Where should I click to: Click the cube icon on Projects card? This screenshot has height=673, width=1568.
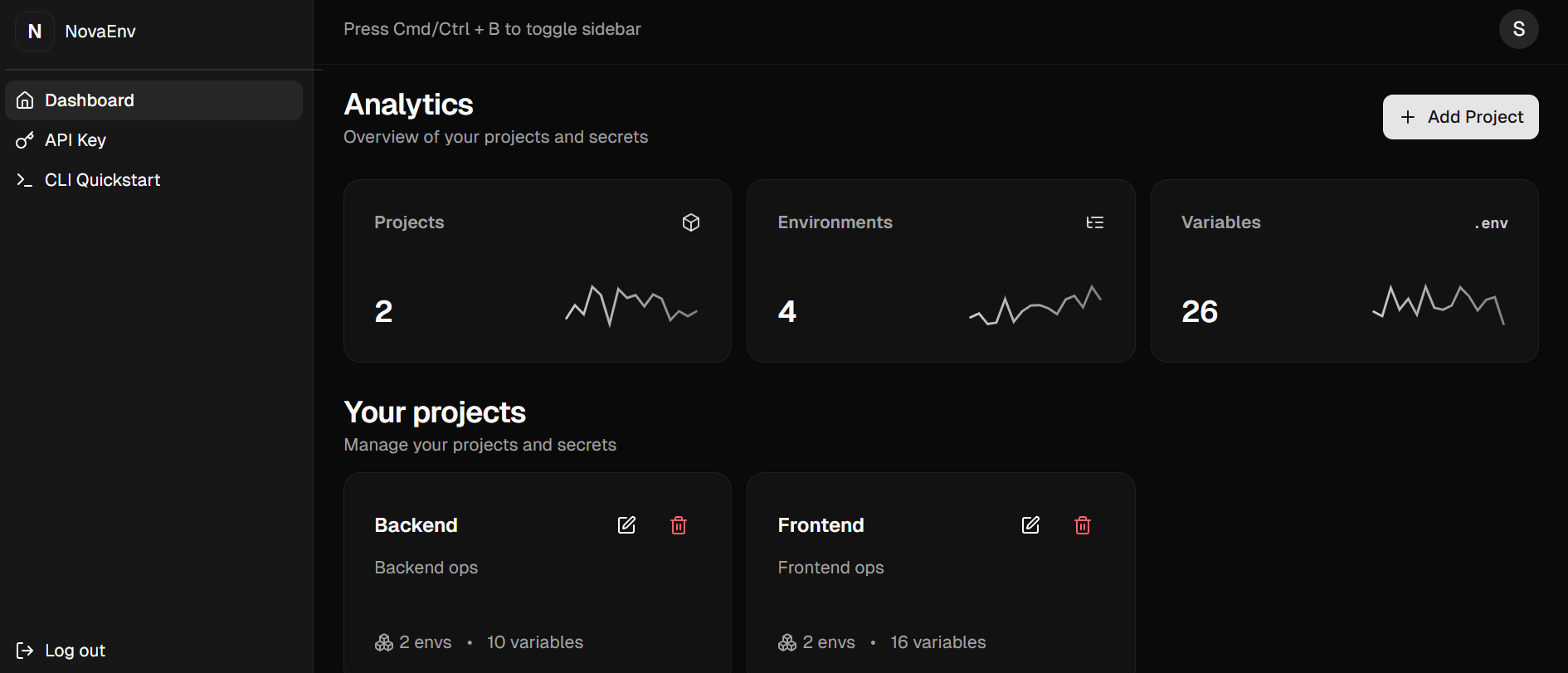click(x=691, y=222)
